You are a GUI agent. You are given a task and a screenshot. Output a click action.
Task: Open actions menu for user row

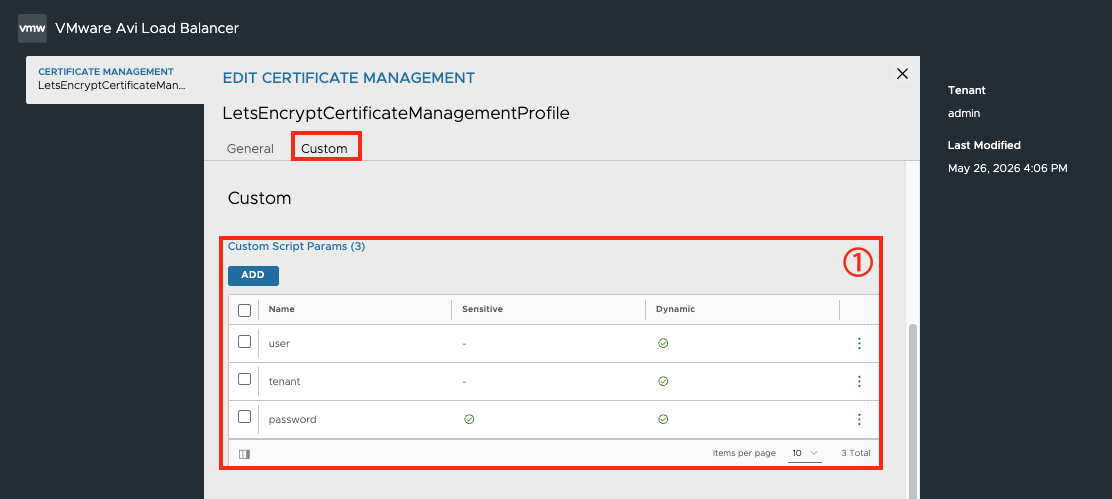(859, 343)
